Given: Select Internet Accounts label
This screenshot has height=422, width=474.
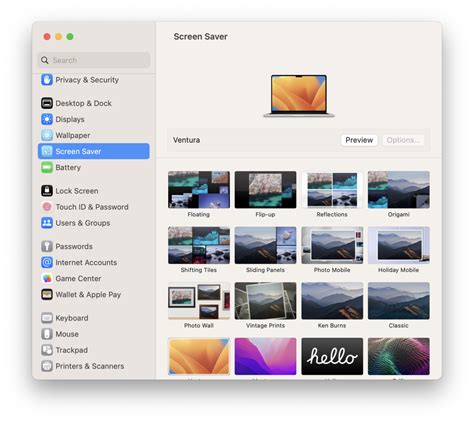Looking at the screenshot, I should (x=86, y=262).
